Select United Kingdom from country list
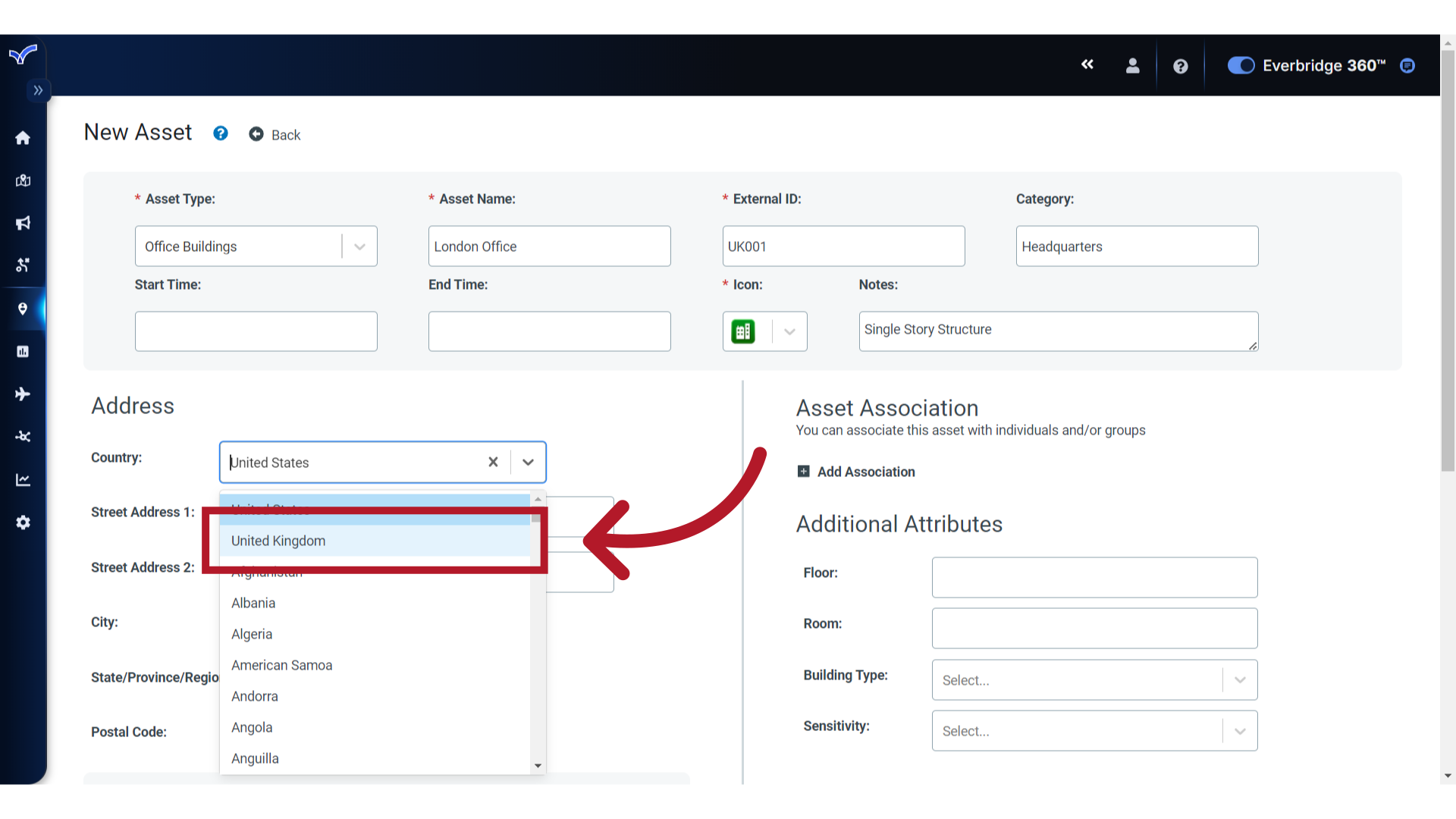 tap(375, 541)
